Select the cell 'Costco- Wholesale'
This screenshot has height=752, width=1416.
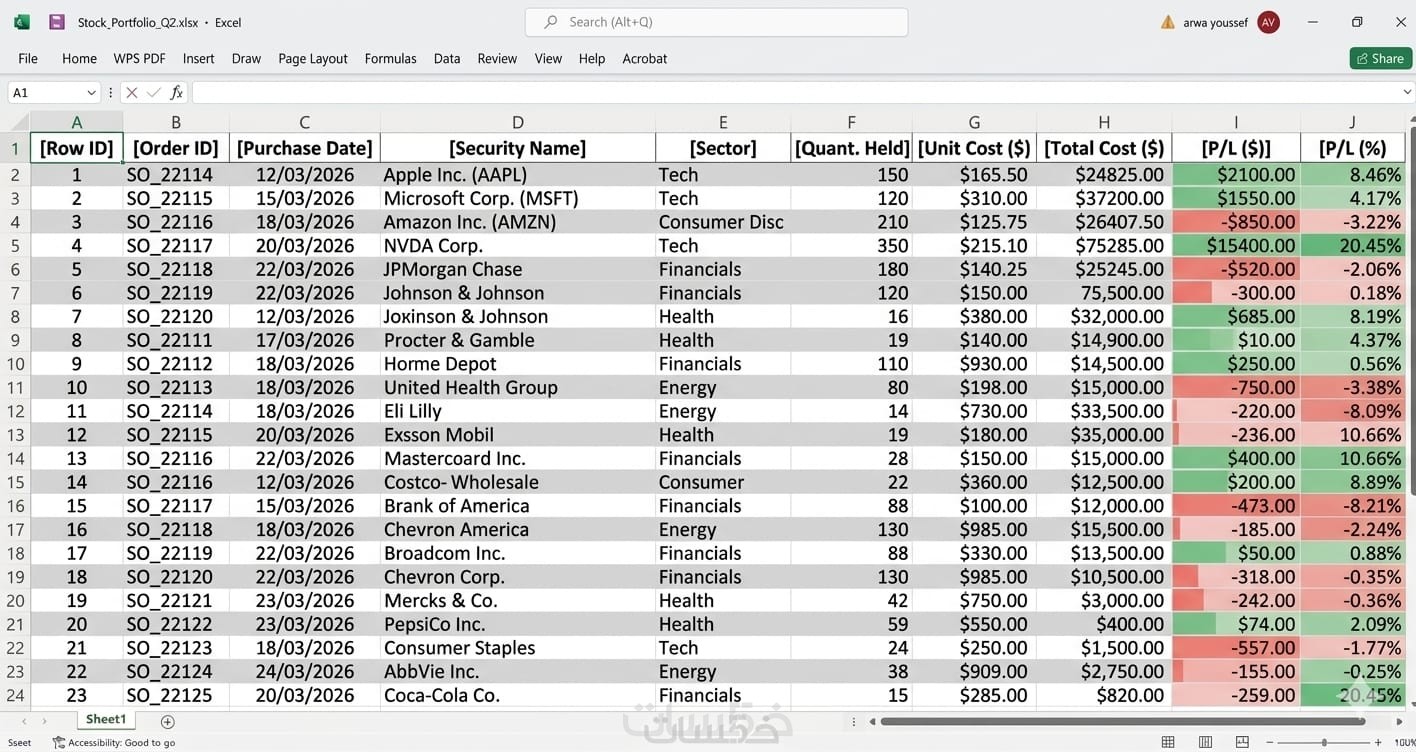(518, 482)
